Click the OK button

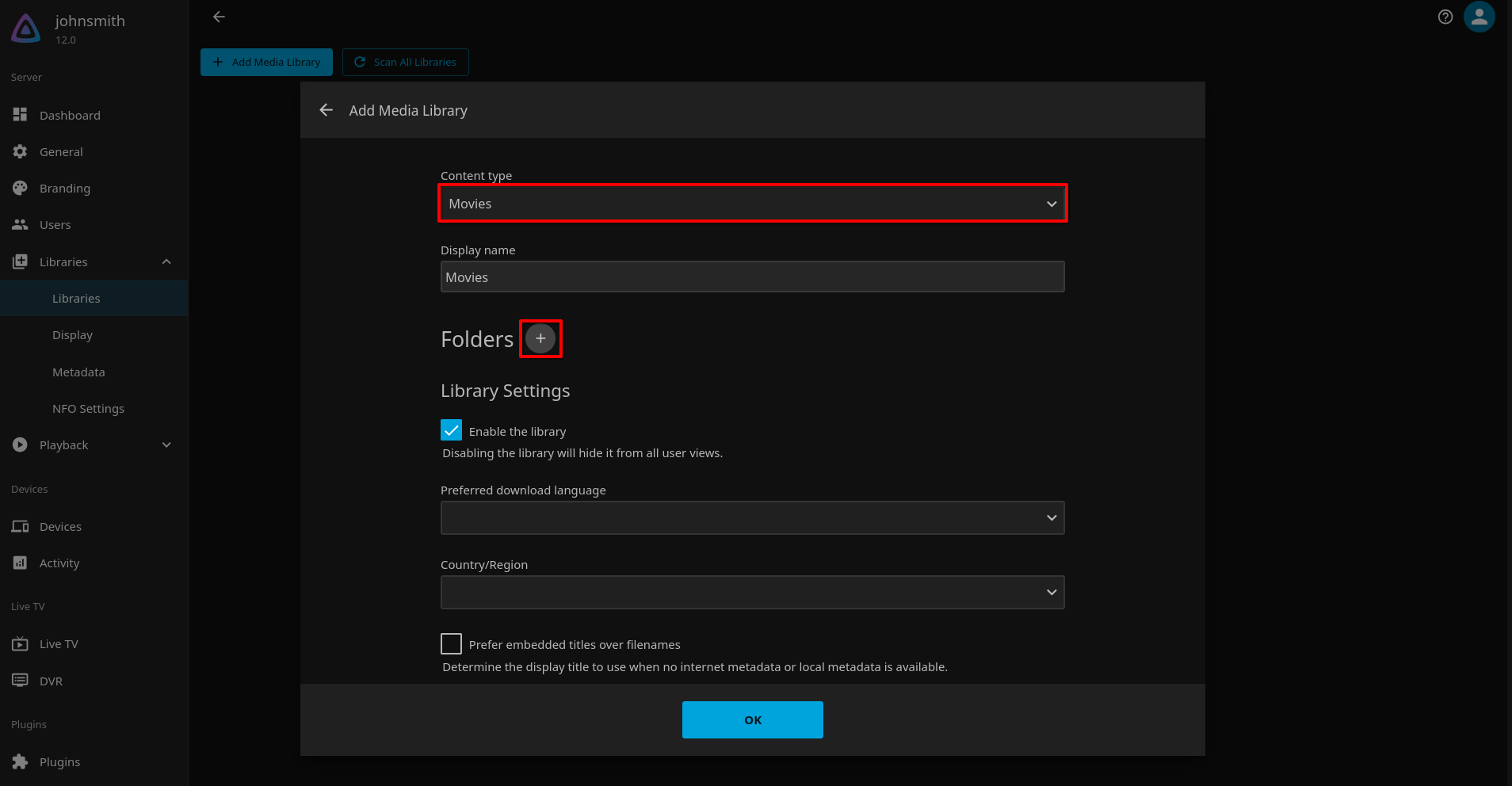(753, 720)
